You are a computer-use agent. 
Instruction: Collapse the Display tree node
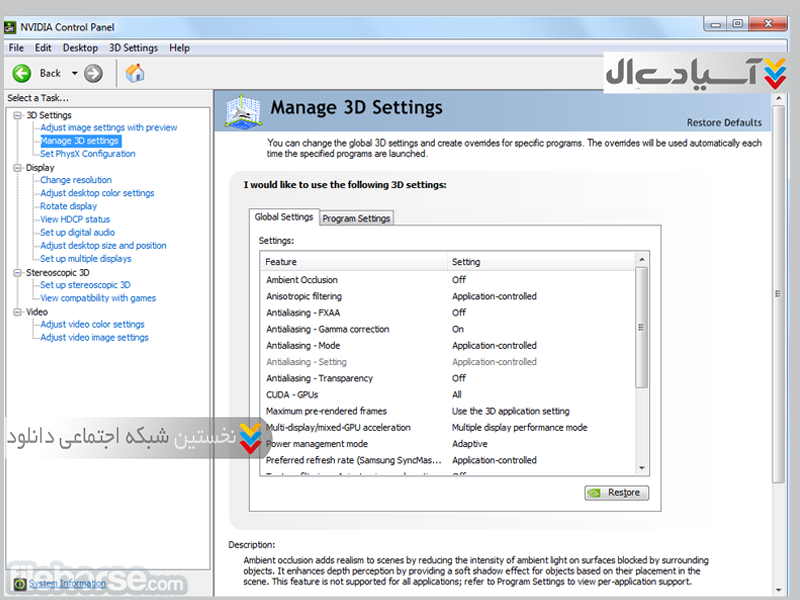(17, 168)
